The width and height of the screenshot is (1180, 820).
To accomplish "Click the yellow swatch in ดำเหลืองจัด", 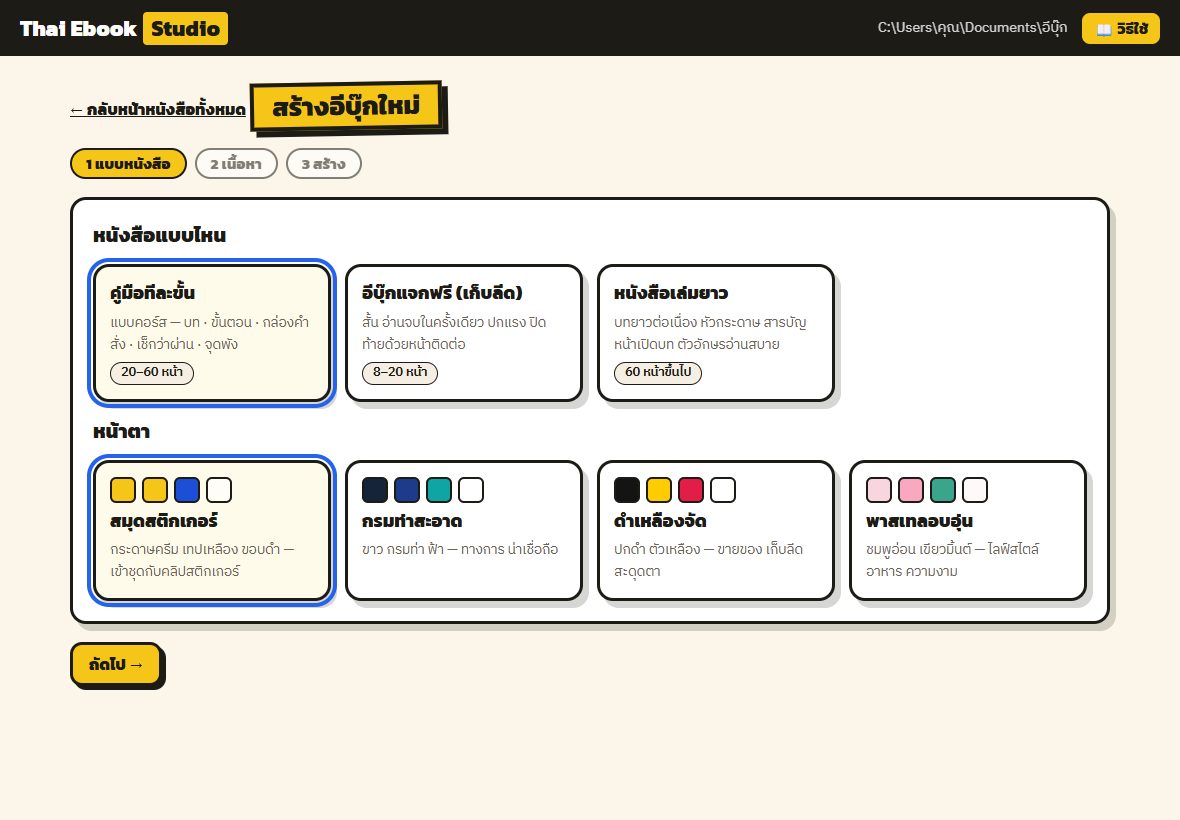I will [x=659, y=490].
